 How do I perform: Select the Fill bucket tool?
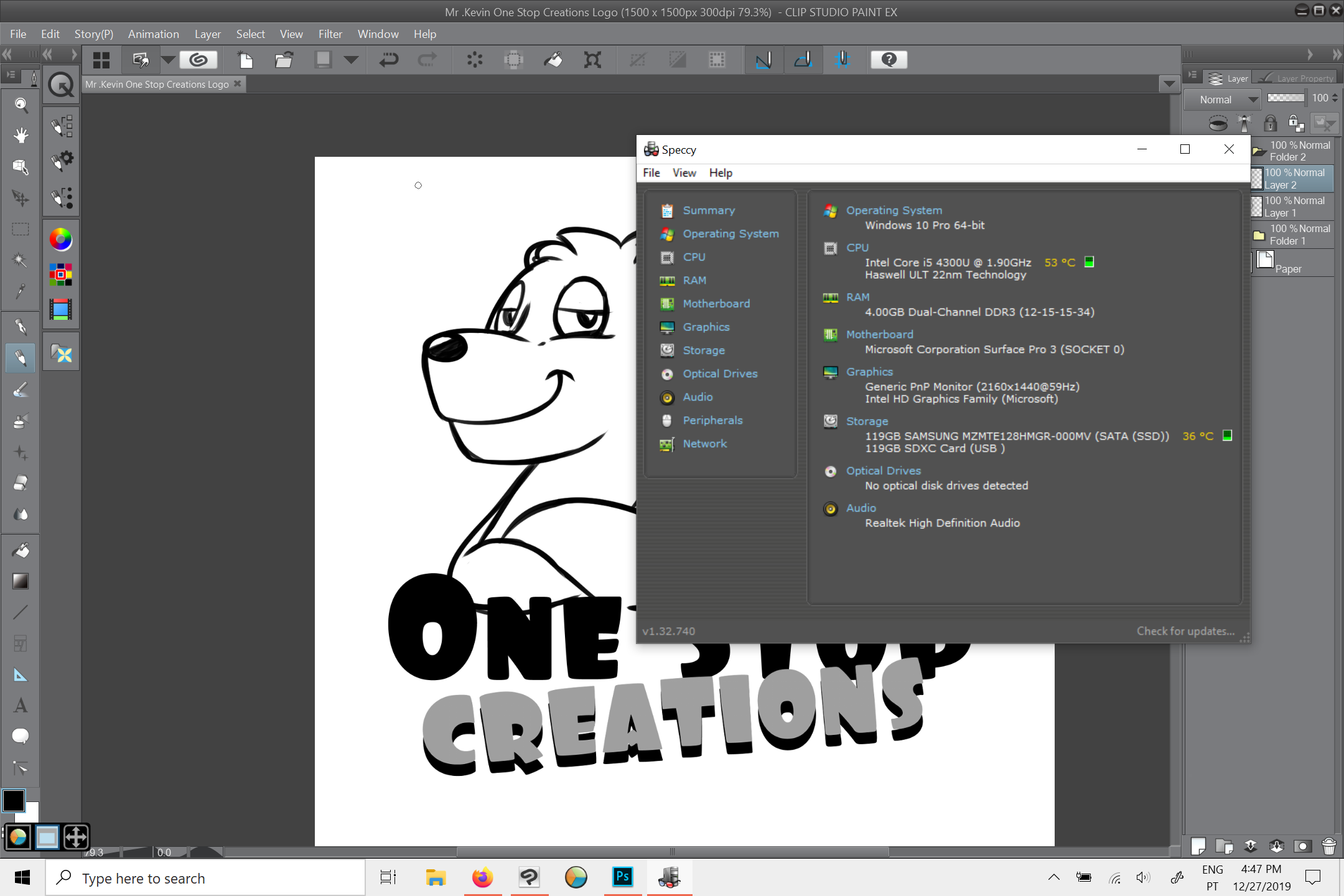pyautogui.click(x=21, y=550)
